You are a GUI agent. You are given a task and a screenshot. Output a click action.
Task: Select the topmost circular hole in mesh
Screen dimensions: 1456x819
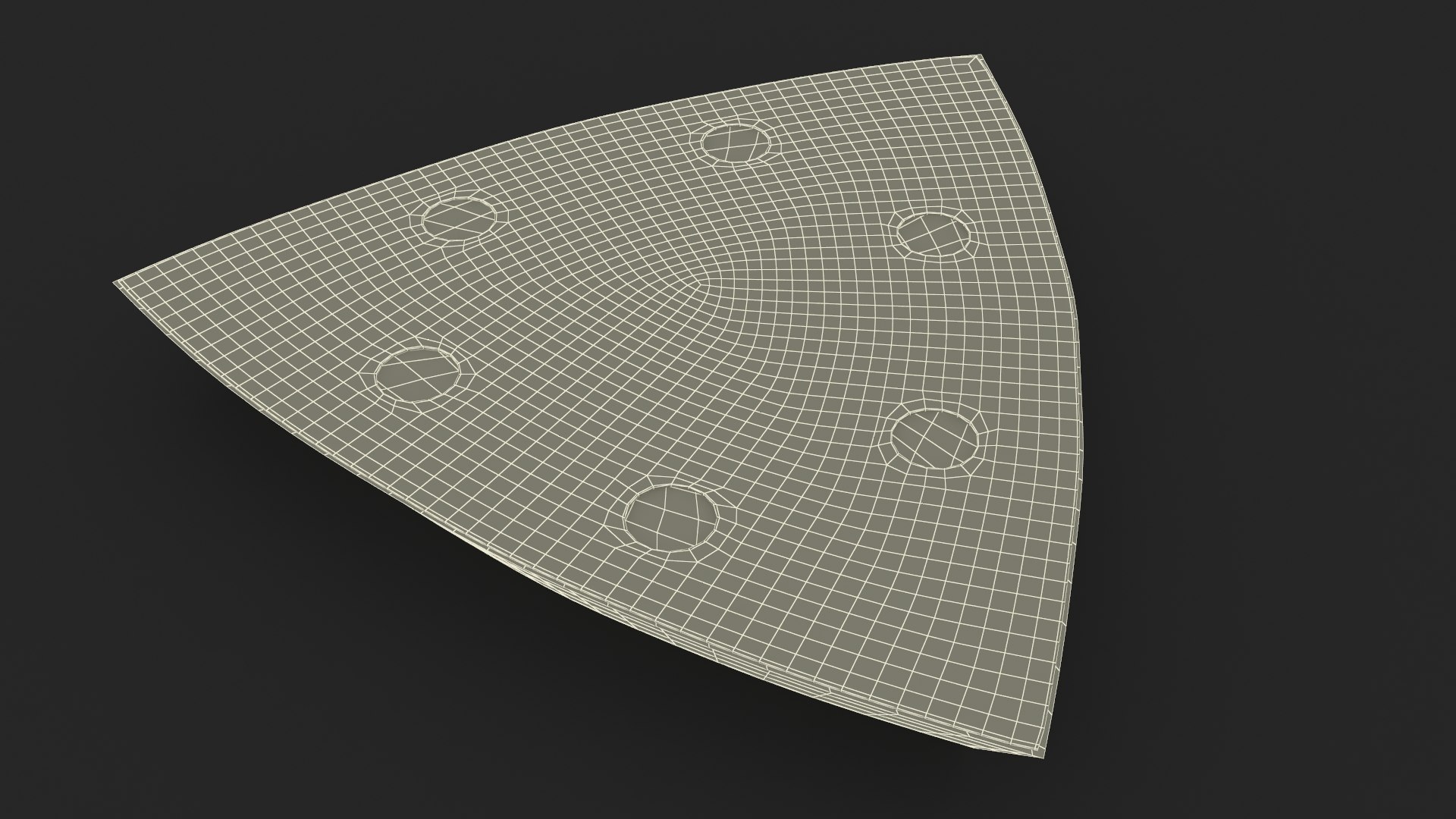tap(736, 142)
